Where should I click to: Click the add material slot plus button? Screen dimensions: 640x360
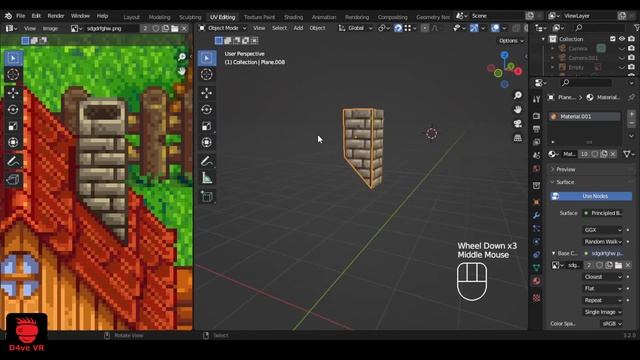pyautogui.click(x=631, y=114)
